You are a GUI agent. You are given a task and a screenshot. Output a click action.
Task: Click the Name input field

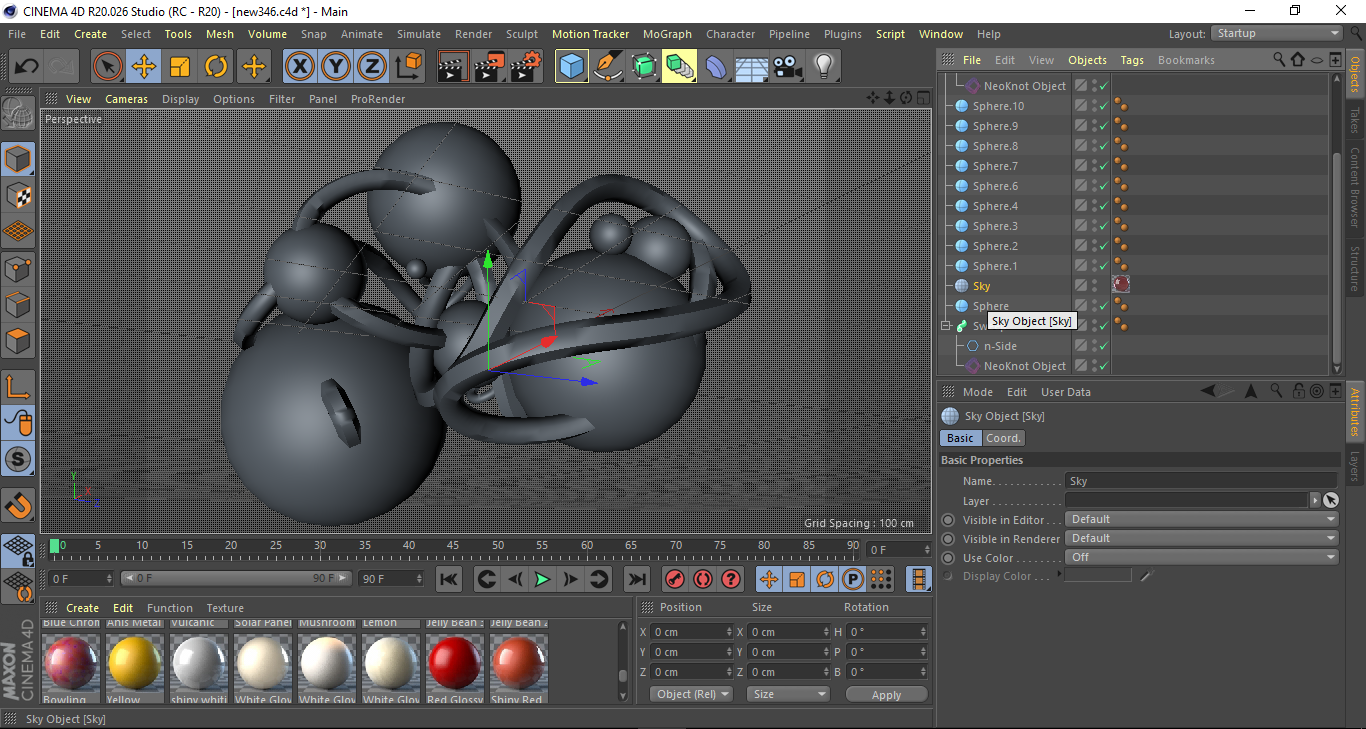click(1201, 481)
